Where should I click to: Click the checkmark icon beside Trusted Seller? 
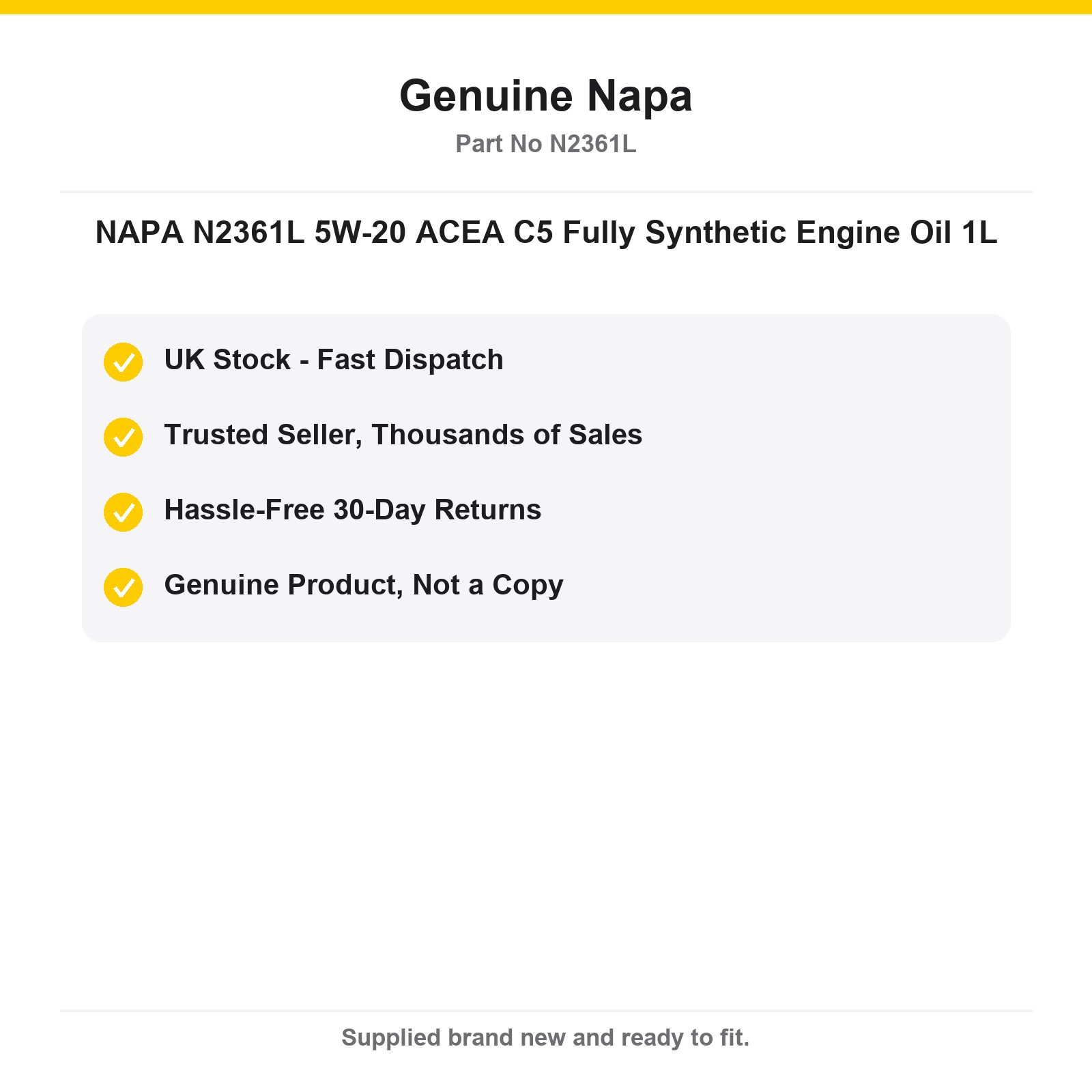123,437
